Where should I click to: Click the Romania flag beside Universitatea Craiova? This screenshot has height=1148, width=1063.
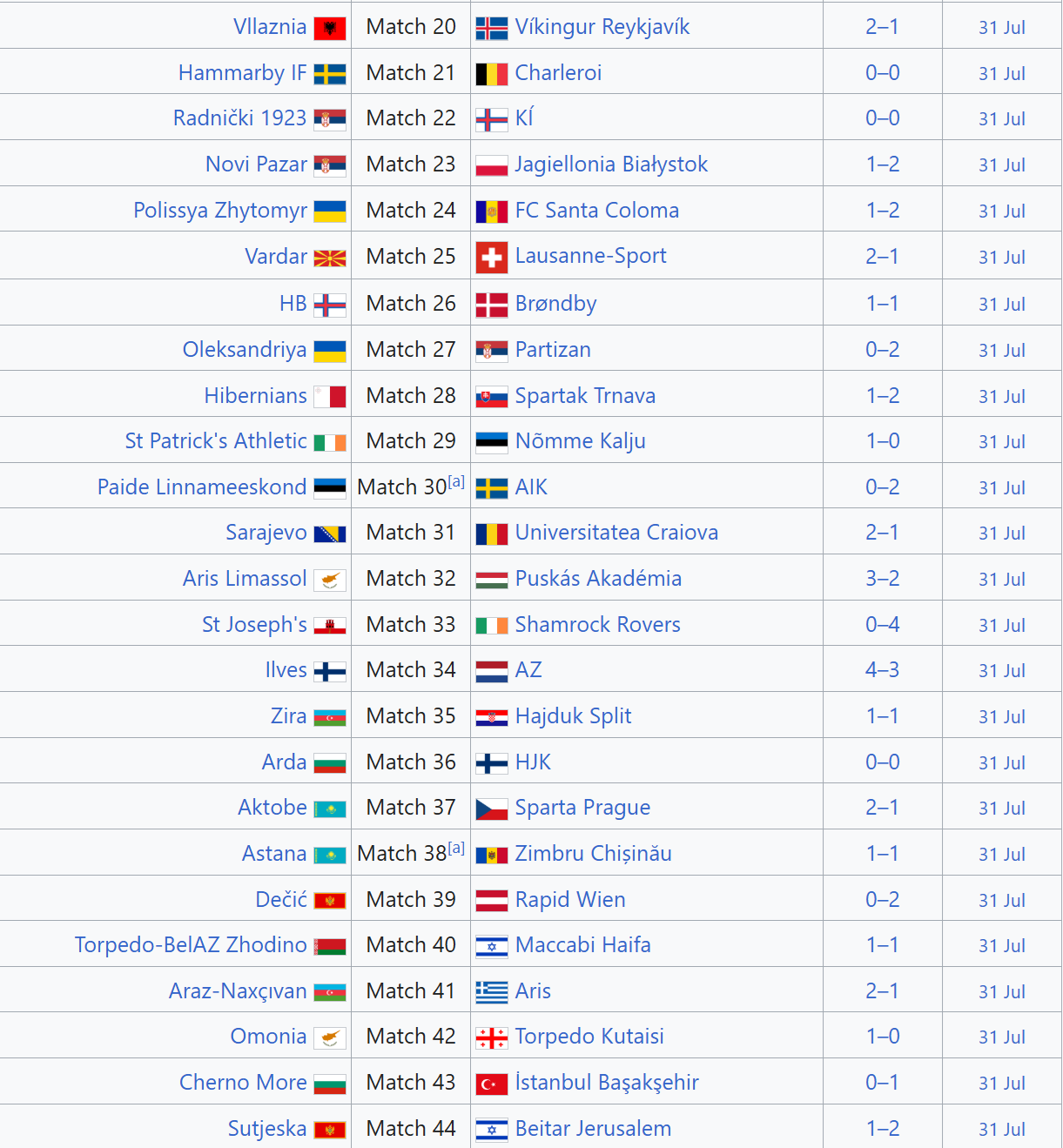[x=492, y=534]
